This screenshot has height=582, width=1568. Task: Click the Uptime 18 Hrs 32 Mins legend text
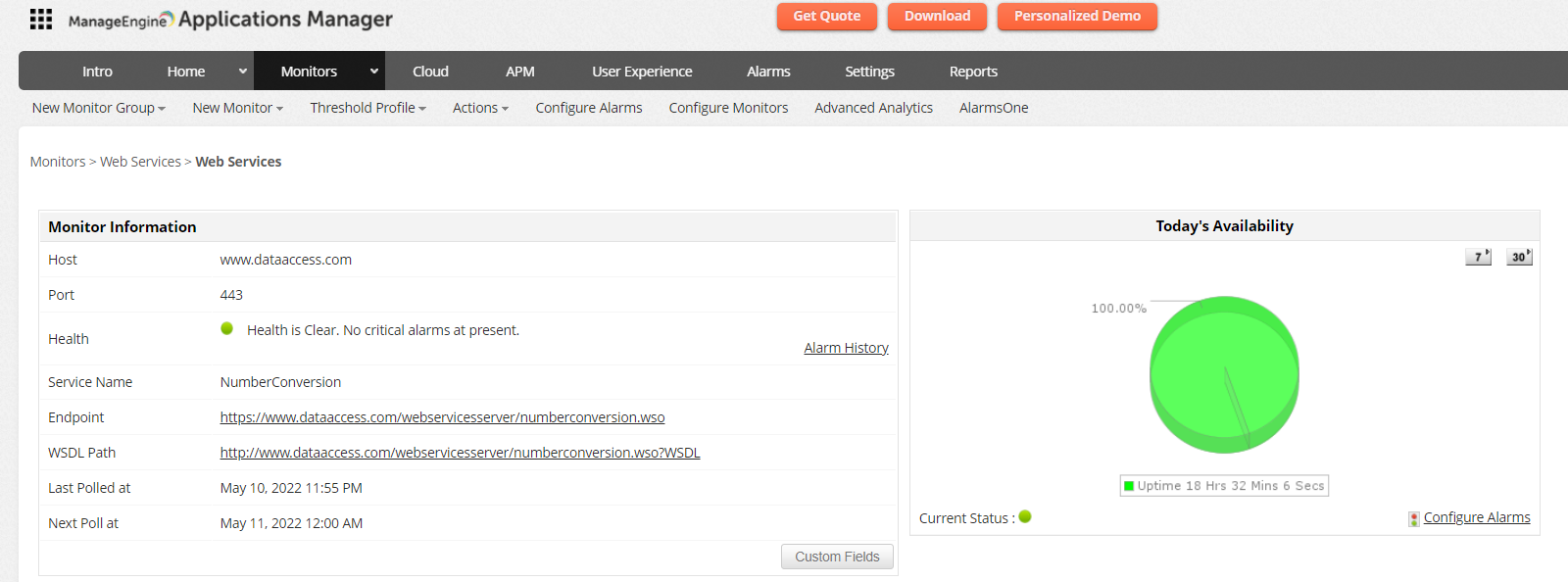point(1231,486)
